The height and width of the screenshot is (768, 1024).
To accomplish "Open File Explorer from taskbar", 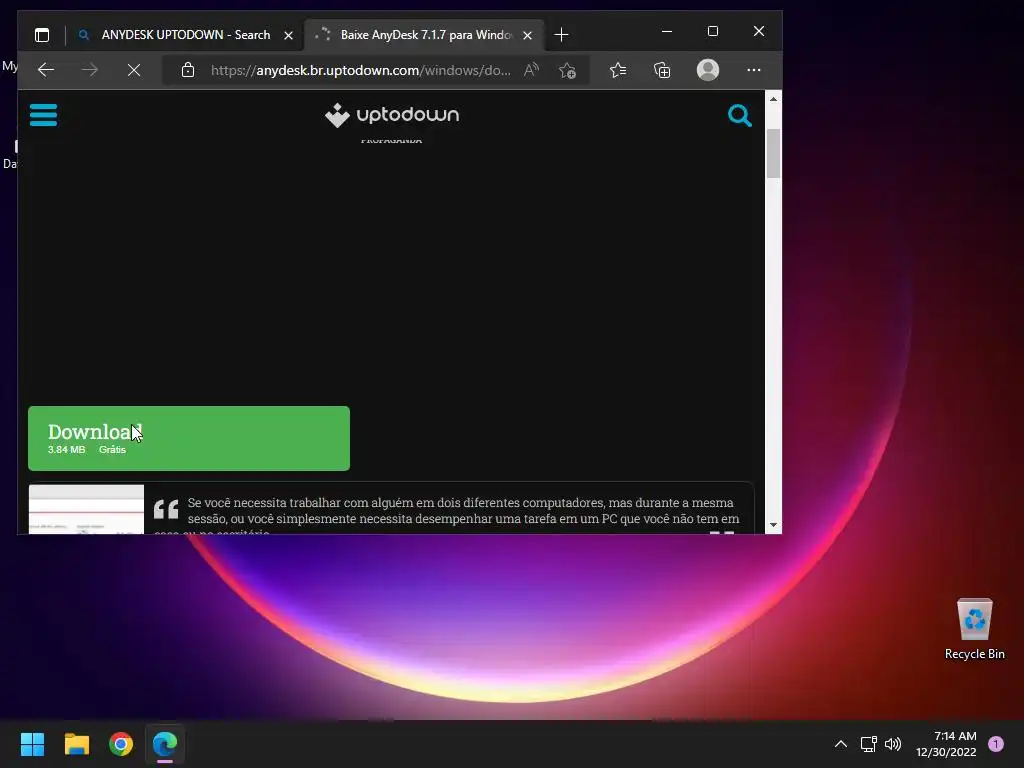I will click(x=76, y=744).
